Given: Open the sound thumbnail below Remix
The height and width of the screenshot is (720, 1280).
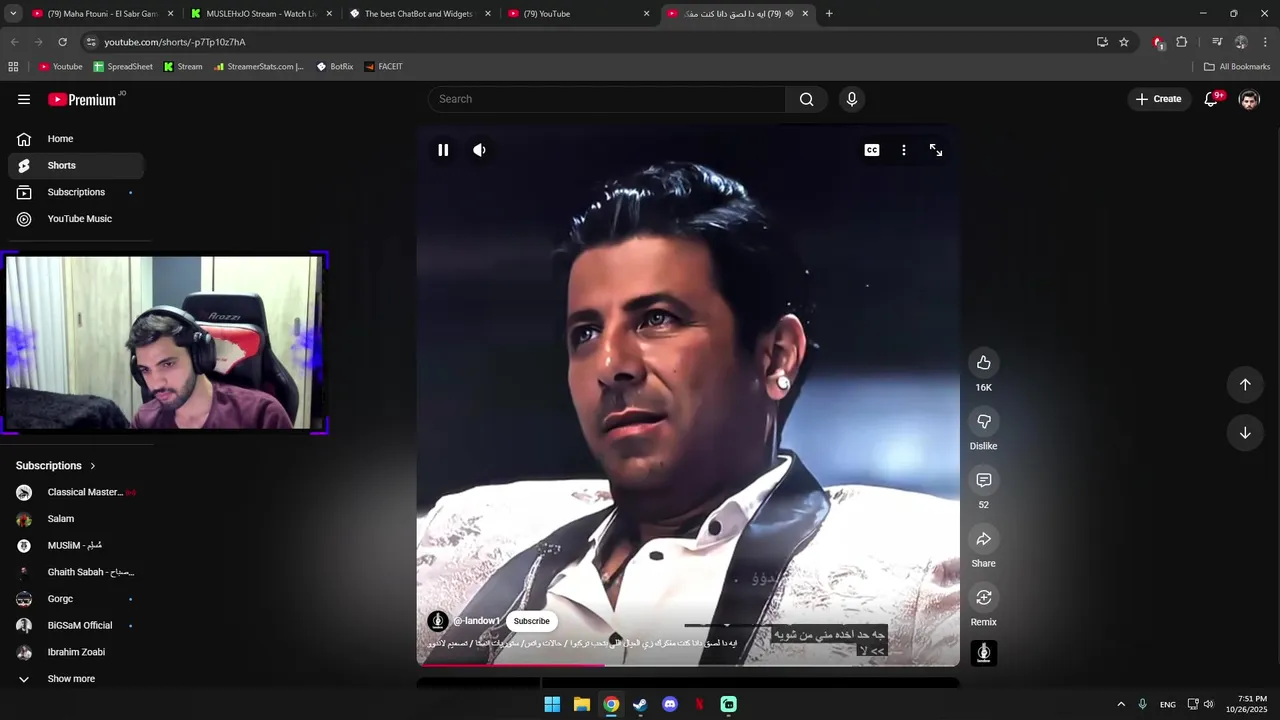Looking at the screenshot, I should (984, 653).
